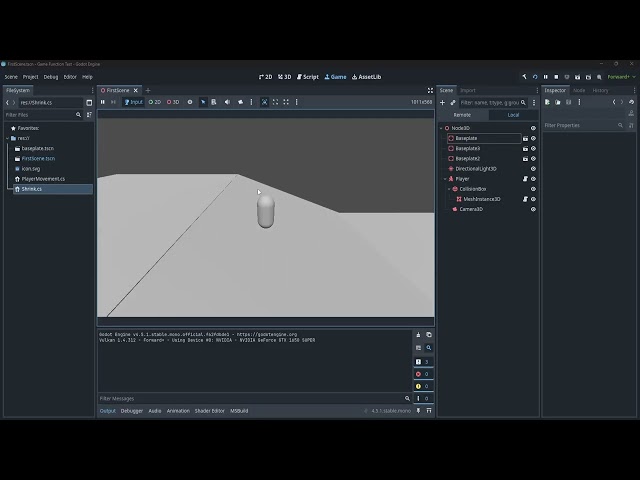Screen dimensions: 640x480
Task: Click the camera override icon in Game toolbar
Action: 240,102
